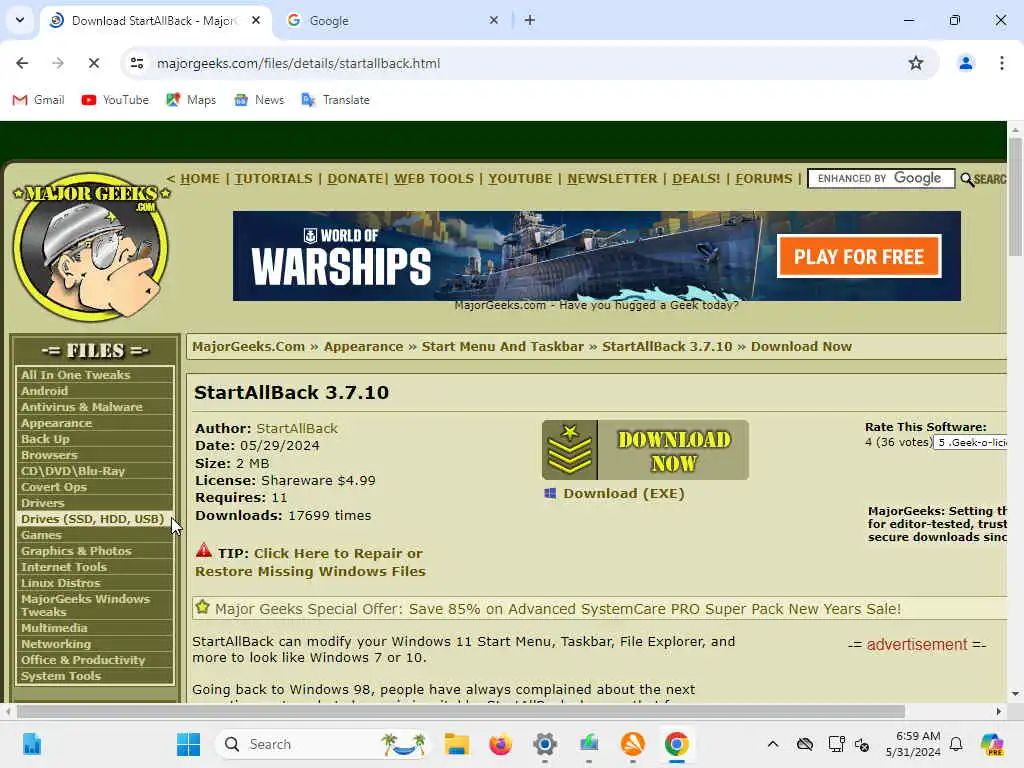The height and width of the screenshot is (768, 1024).
Task: Click Download (EXE) link
Action: 624,494
